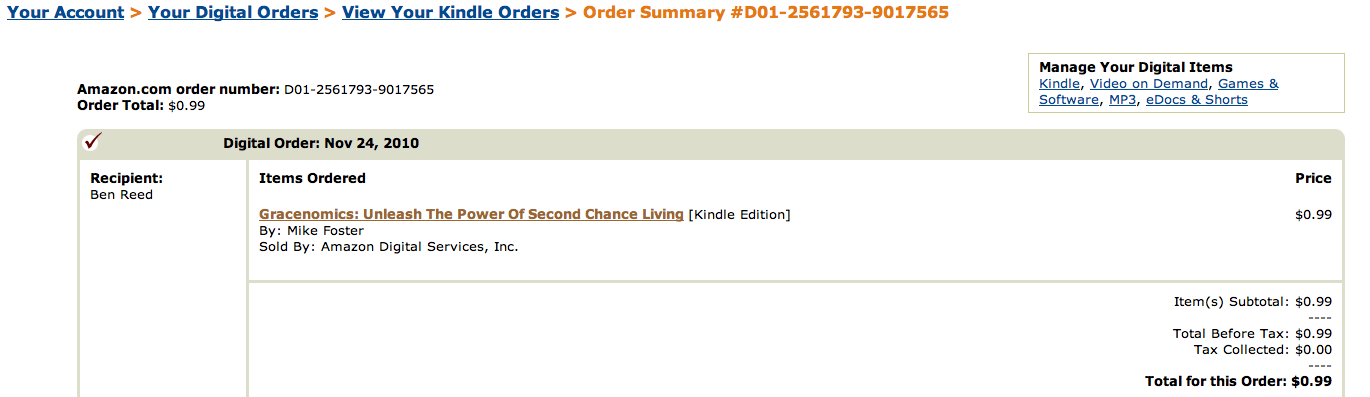Open Your Digital Orders breadcrumb link
The image size is (1370, 397).
[x=233, y=13]
